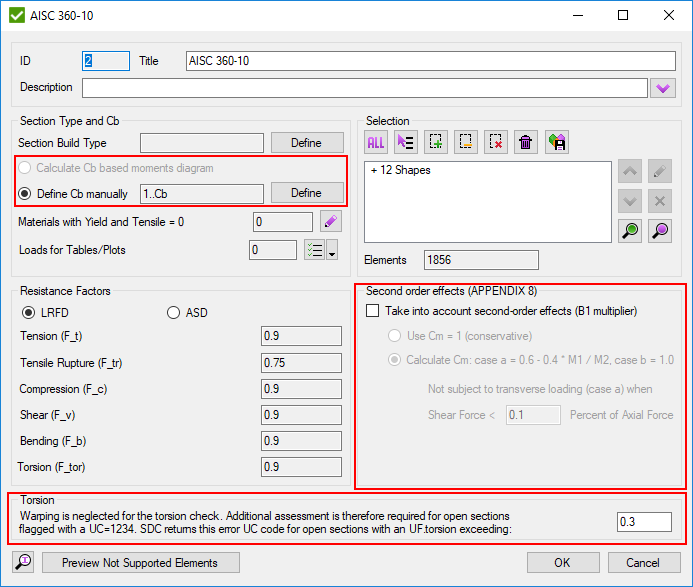The height and width of the screenshot is (587, 693).
Task: Click the Title input field
Action: (430, 61)
